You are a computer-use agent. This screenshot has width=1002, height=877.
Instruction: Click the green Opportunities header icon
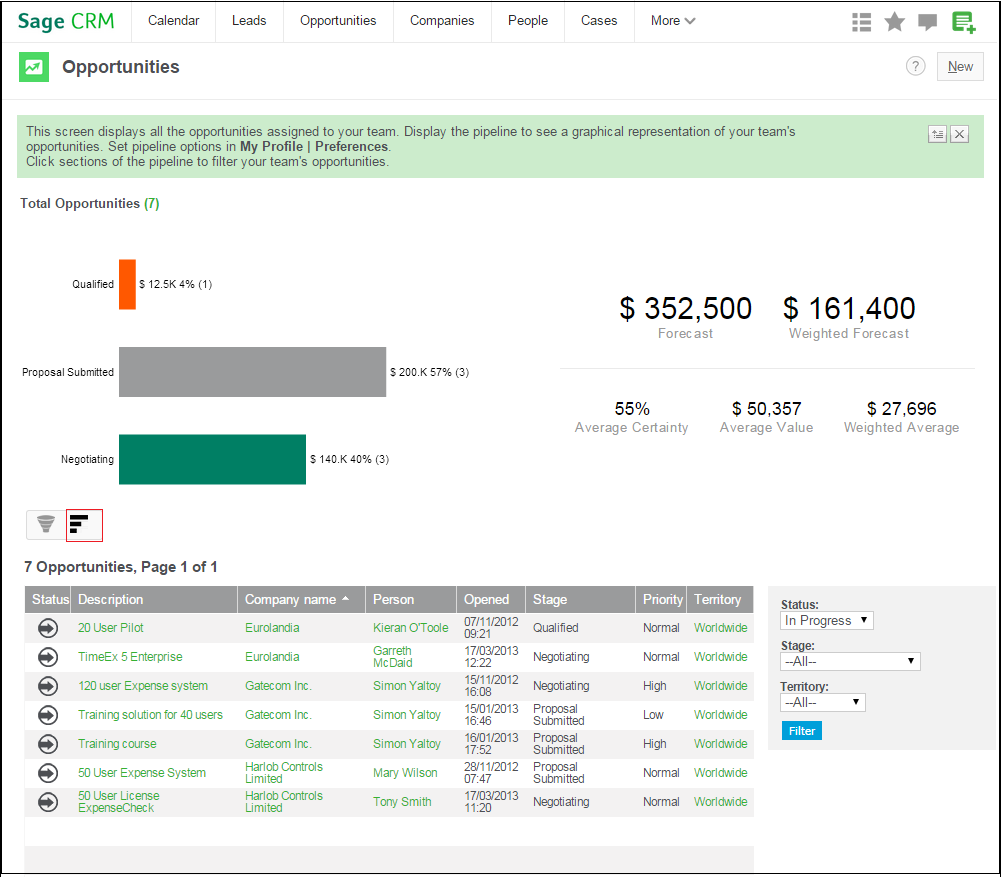tap(34, 66)
